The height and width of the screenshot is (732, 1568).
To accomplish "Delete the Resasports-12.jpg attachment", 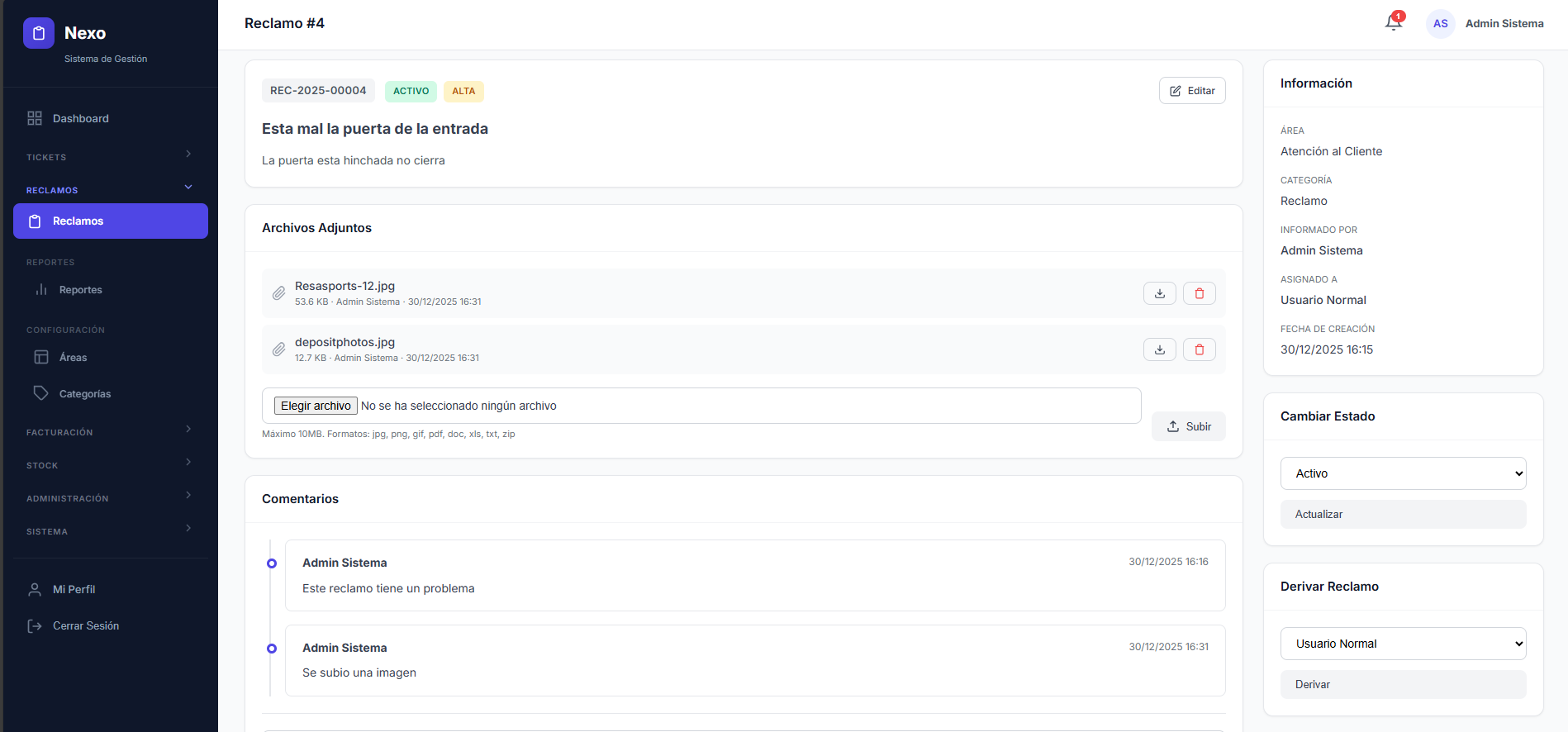I will 1199,293.
